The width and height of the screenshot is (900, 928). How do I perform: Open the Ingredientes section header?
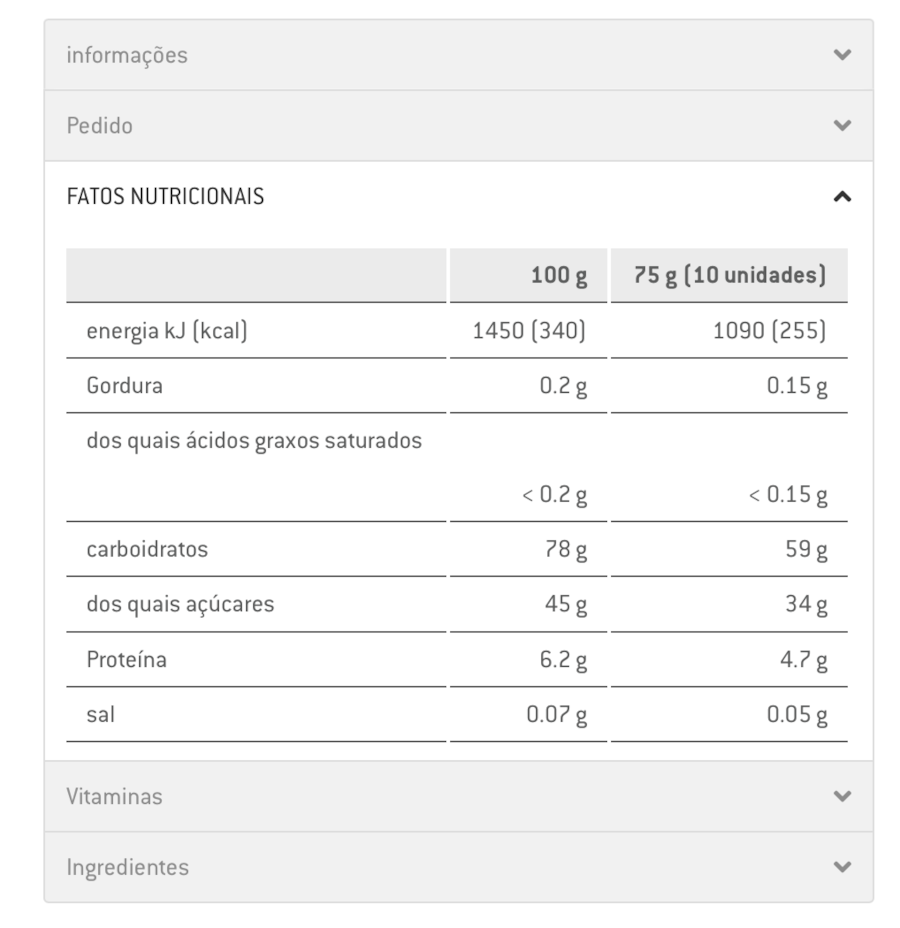(x=459, y=867)
